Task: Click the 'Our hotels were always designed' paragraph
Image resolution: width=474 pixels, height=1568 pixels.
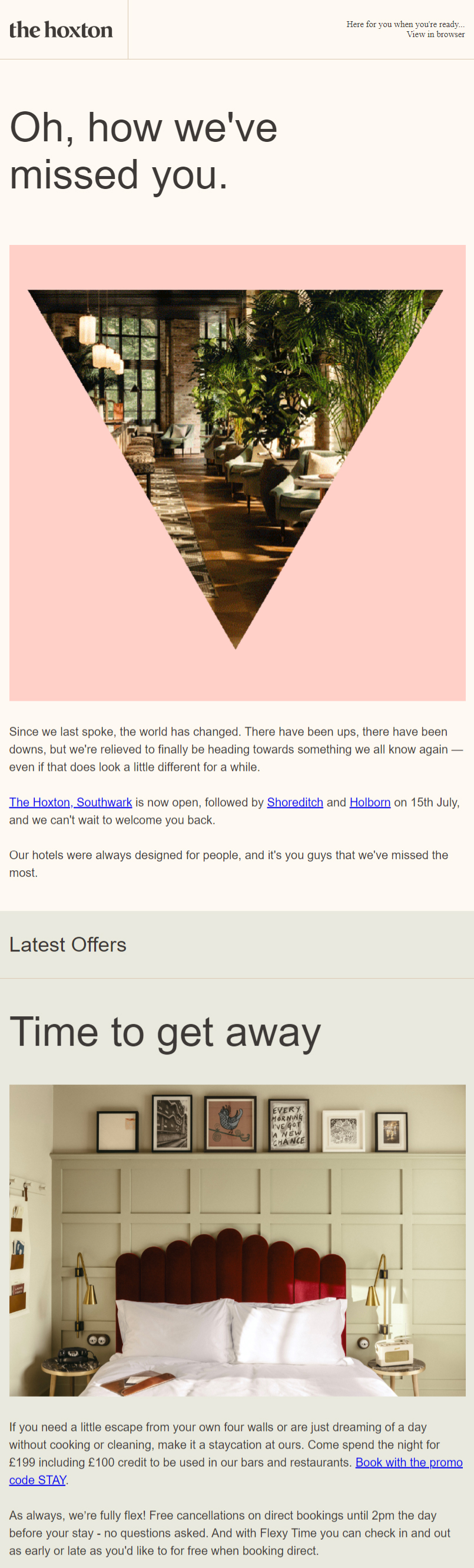Action: pos(228,863)
